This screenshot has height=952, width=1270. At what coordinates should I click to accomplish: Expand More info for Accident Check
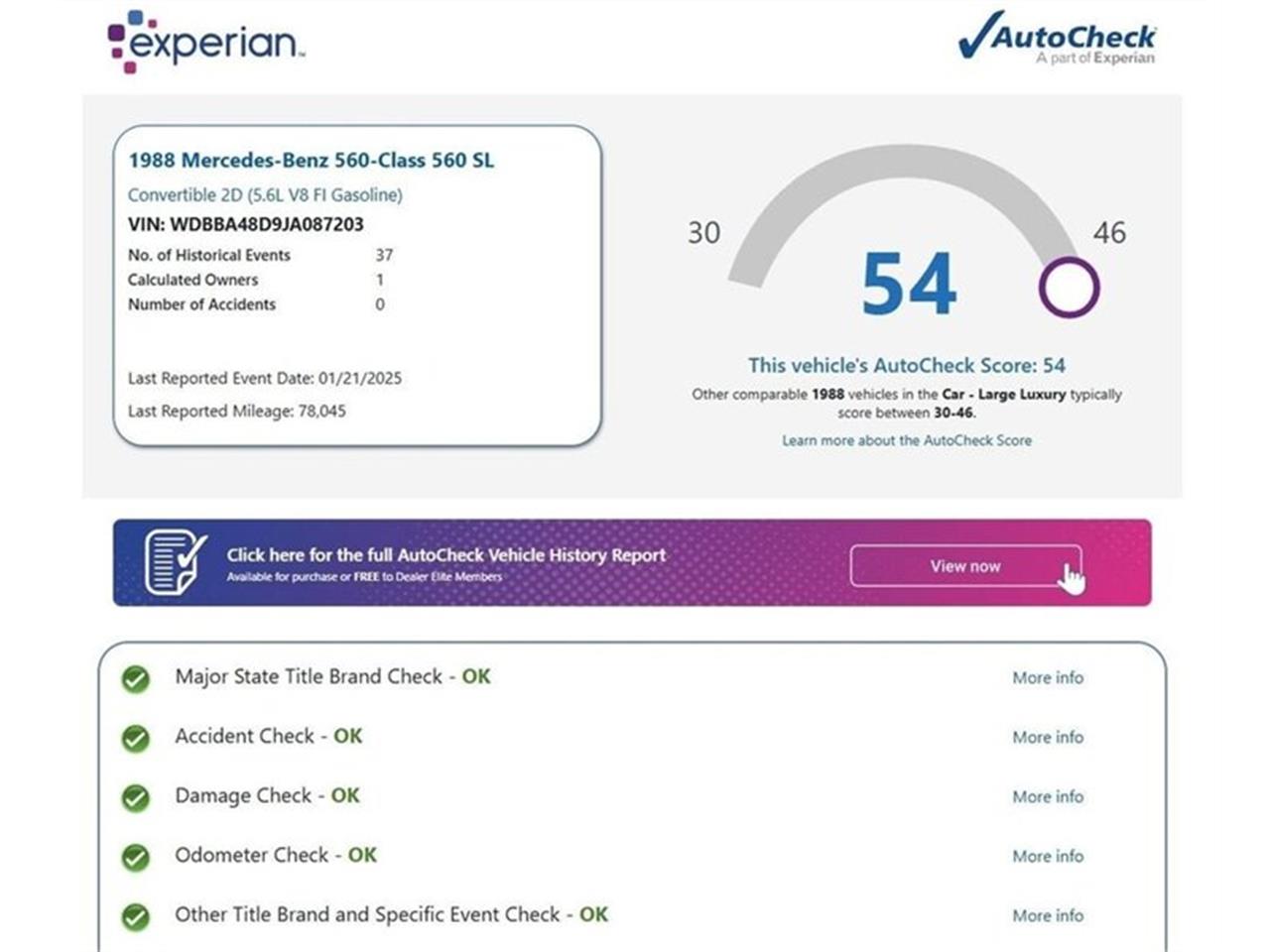[x=1047, y=738]
